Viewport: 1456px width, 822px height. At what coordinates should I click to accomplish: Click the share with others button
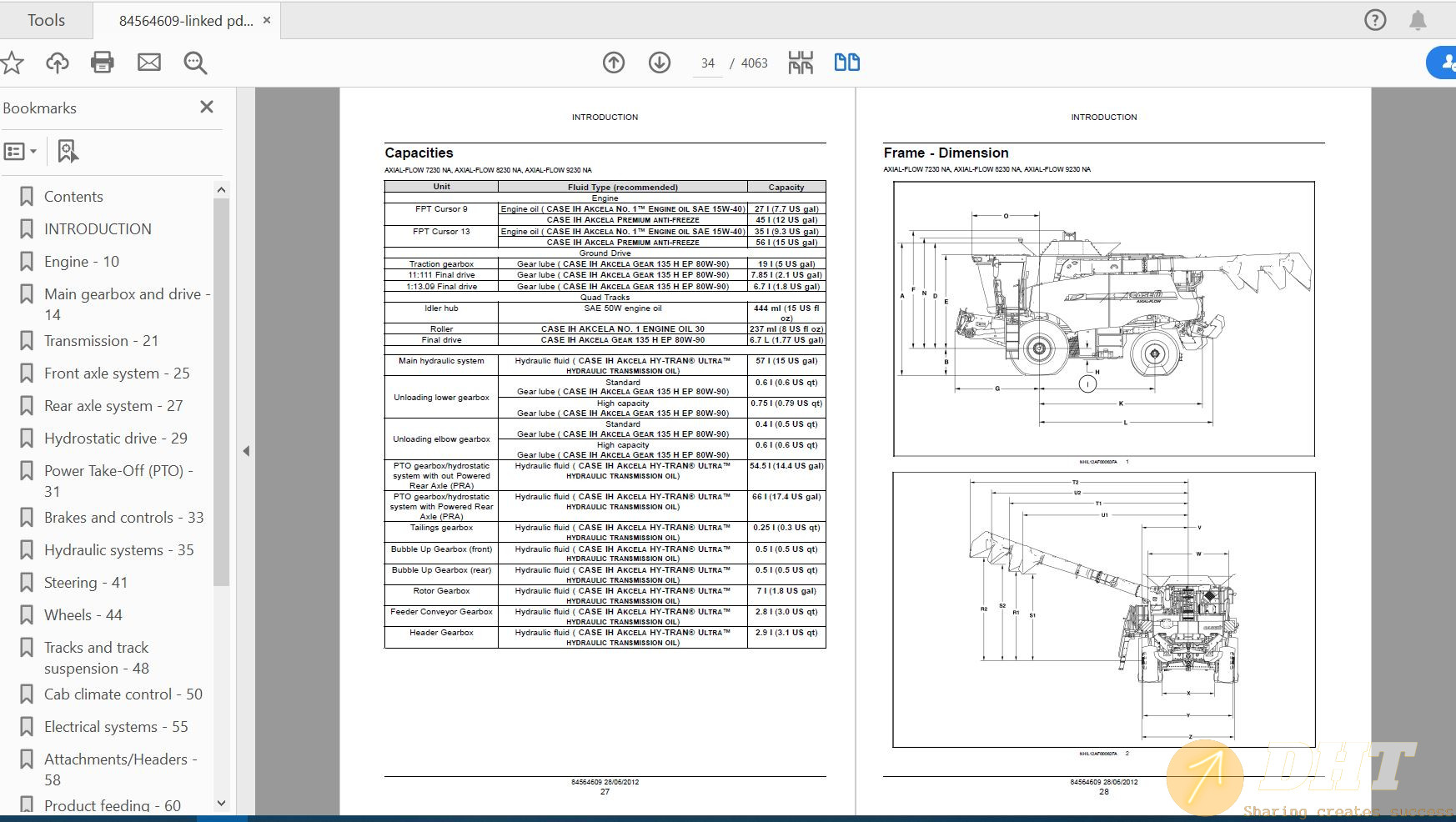tap(1443, 63)
